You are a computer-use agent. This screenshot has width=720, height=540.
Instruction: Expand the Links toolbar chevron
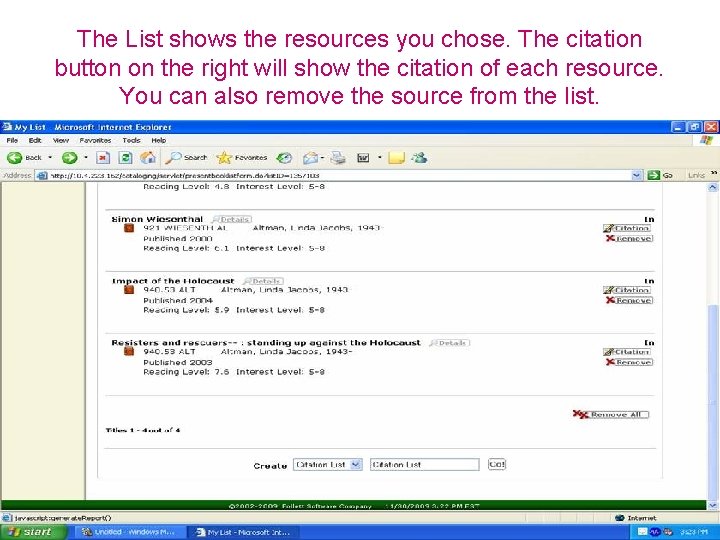(x=714, y=173)
